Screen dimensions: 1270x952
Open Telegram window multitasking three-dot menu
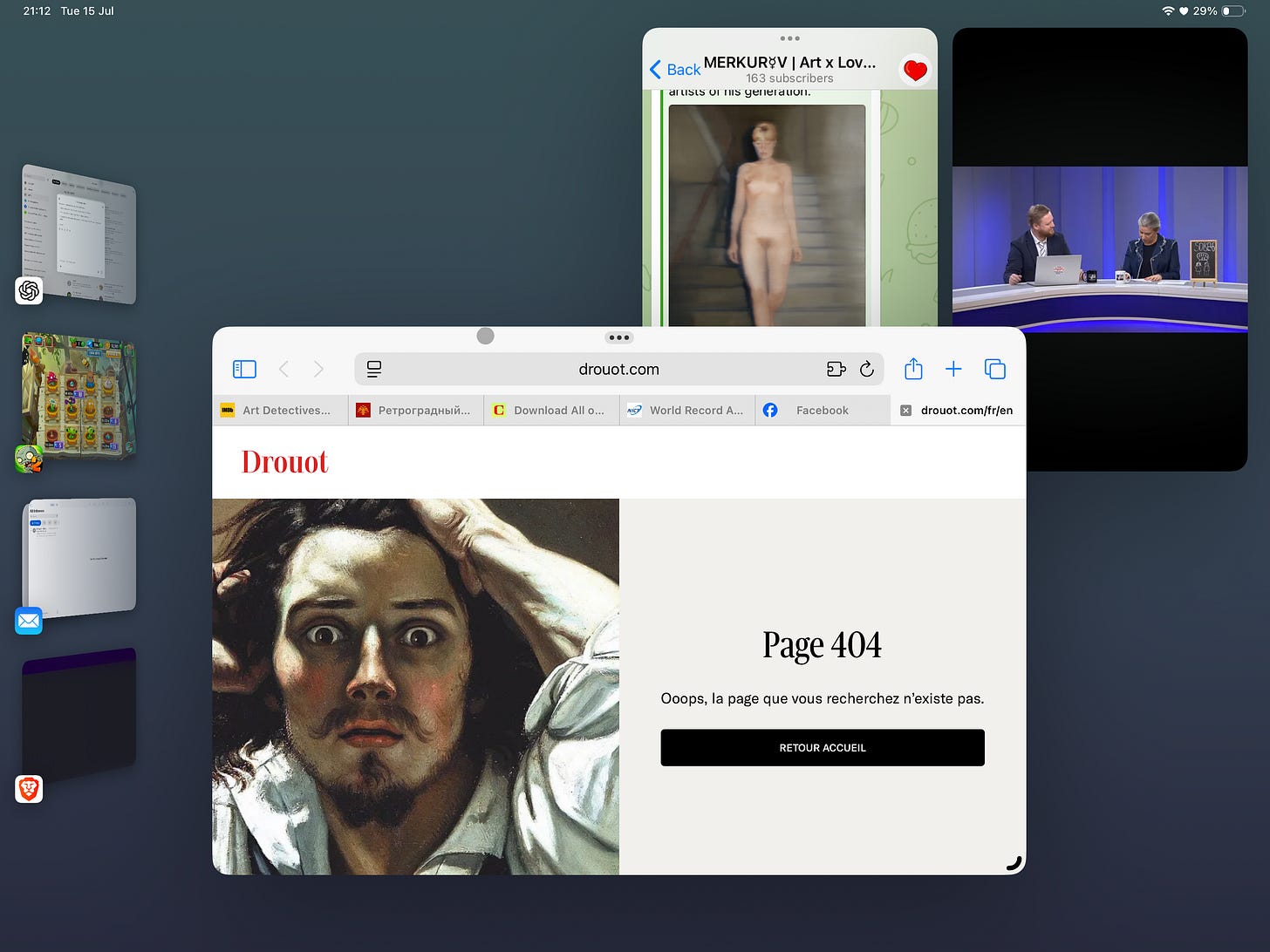click(790, 38)
